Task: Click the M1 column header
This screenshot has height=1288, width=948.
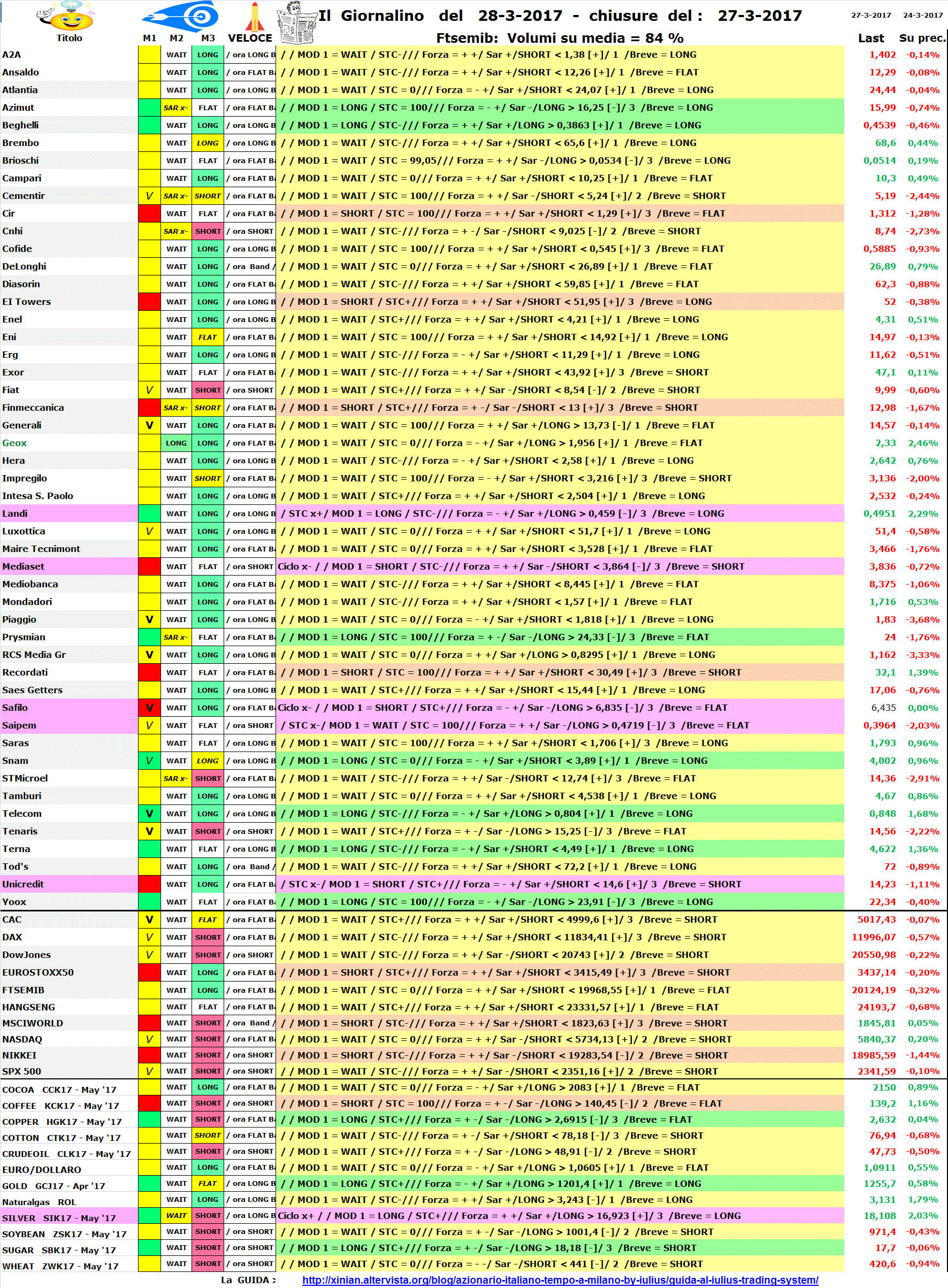Action: [x=150, y=38]
